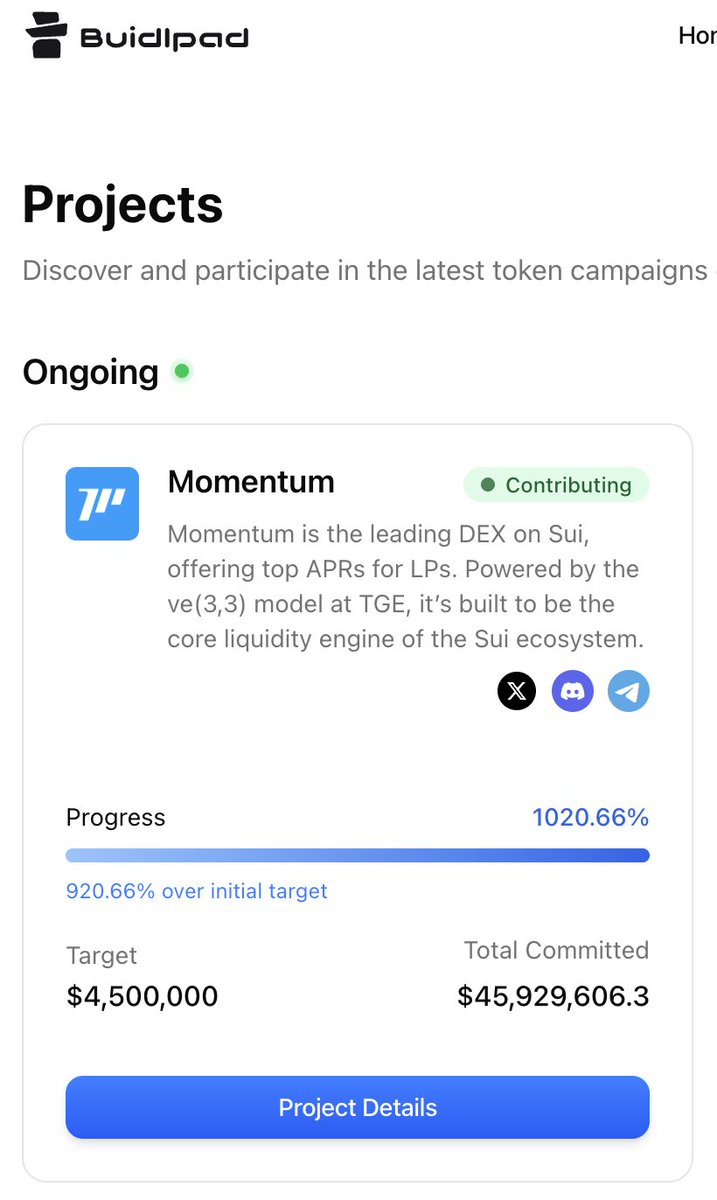Click the Total Committed label
717x1200 pixels.
556,950
